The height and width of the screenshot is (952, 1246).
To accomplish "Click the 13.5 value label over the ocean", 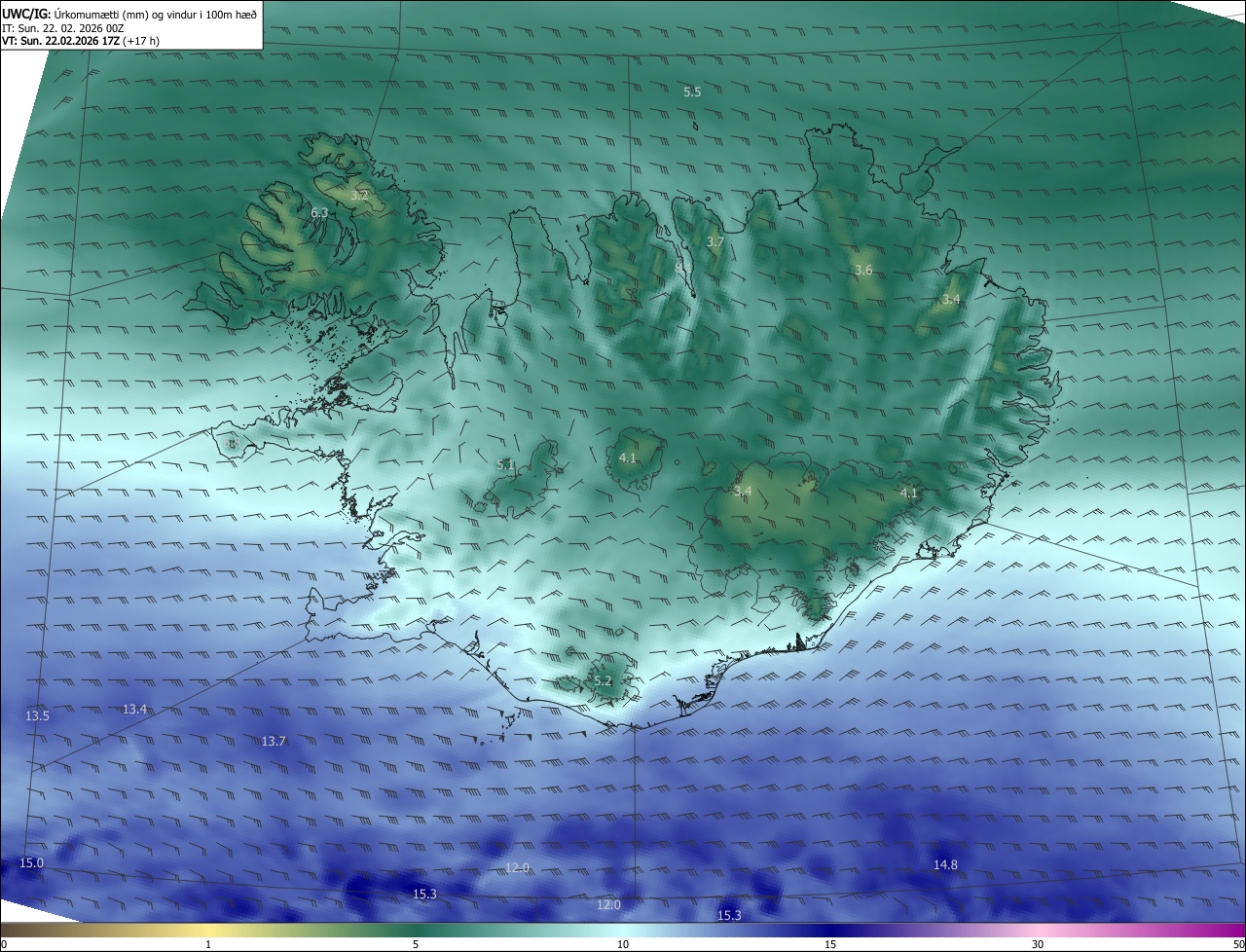I will coord(37,715).
